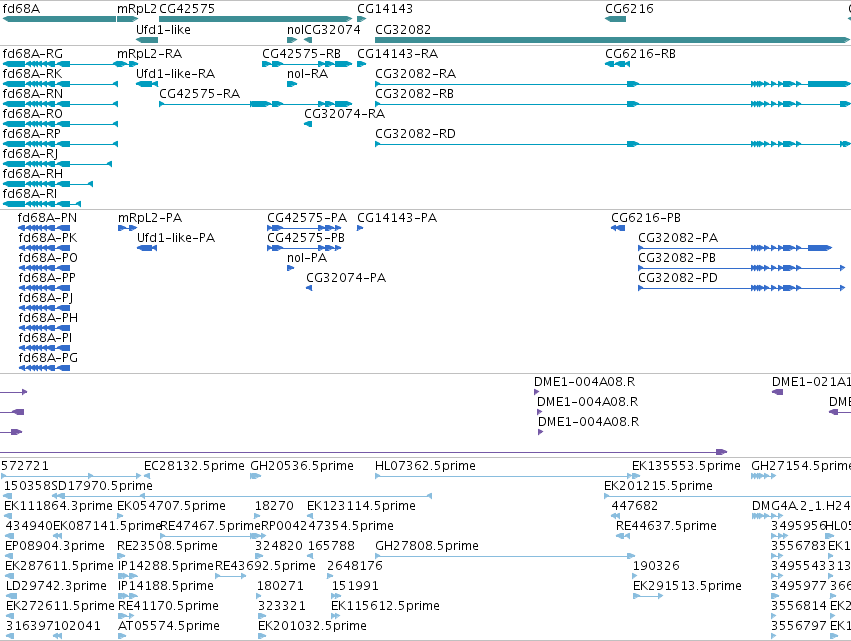Click protein Ufd1-like-PA

pos(176,238)
